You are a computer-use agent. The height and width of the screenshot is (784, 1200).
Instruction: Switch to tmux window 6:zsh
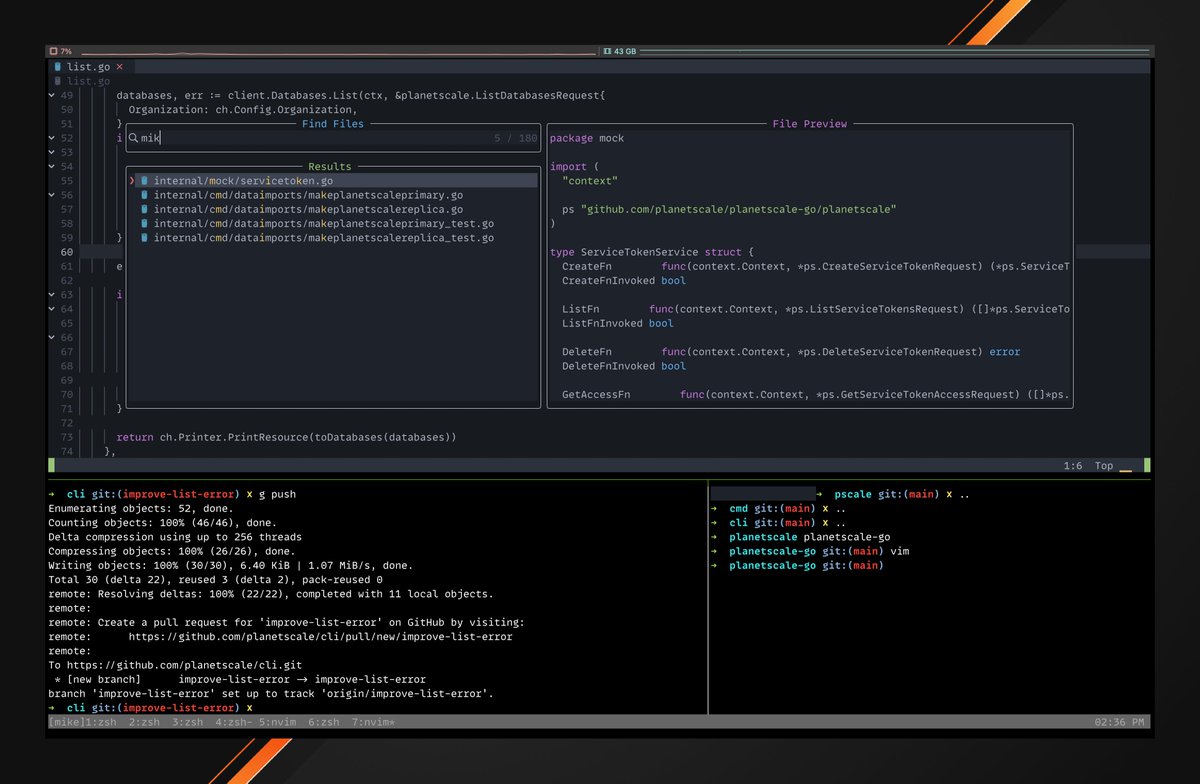[x=325, y=722]
